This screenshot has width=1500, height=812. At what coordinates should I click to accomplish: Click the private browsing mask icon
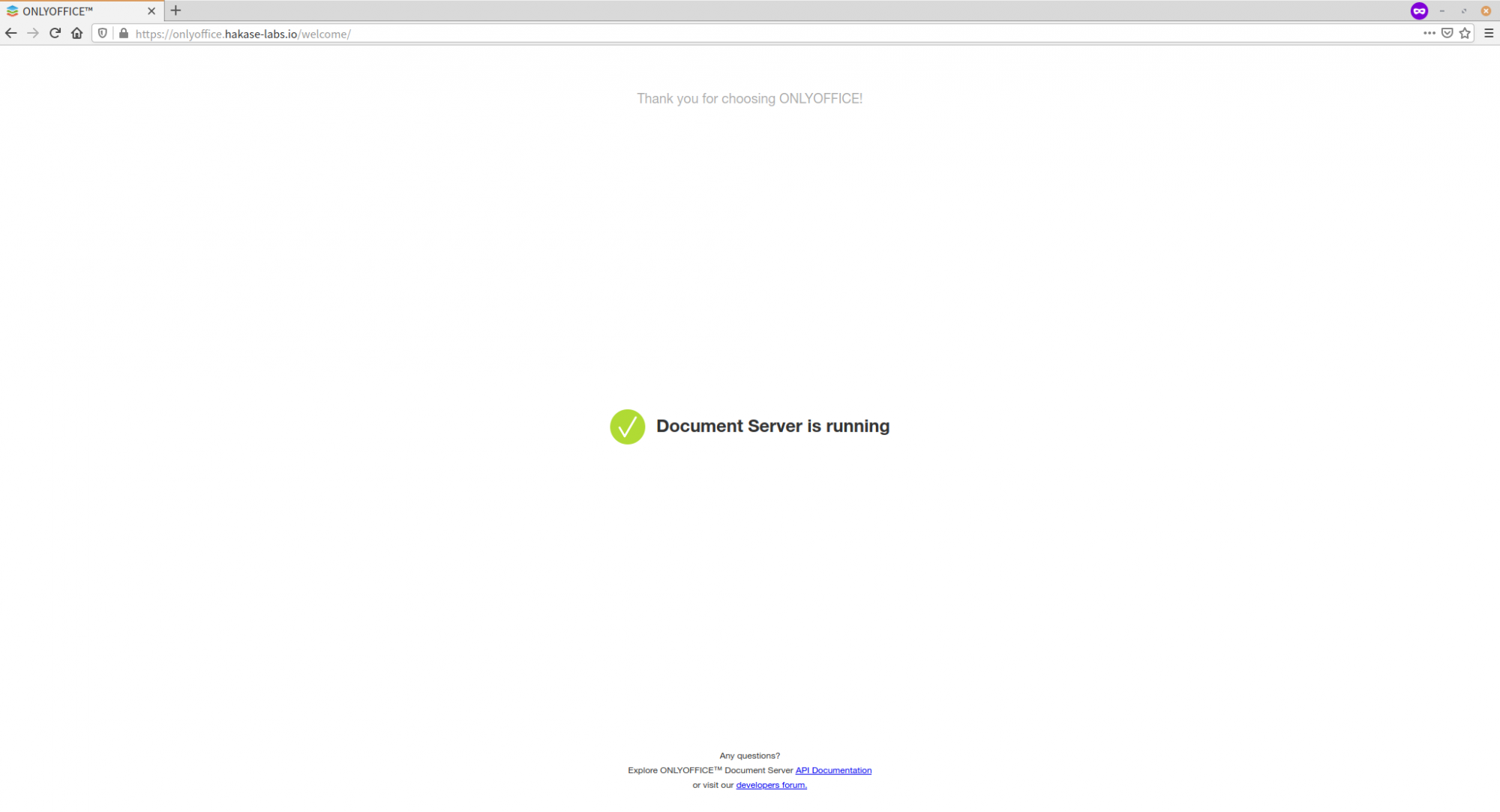(x=1419, y=10)
